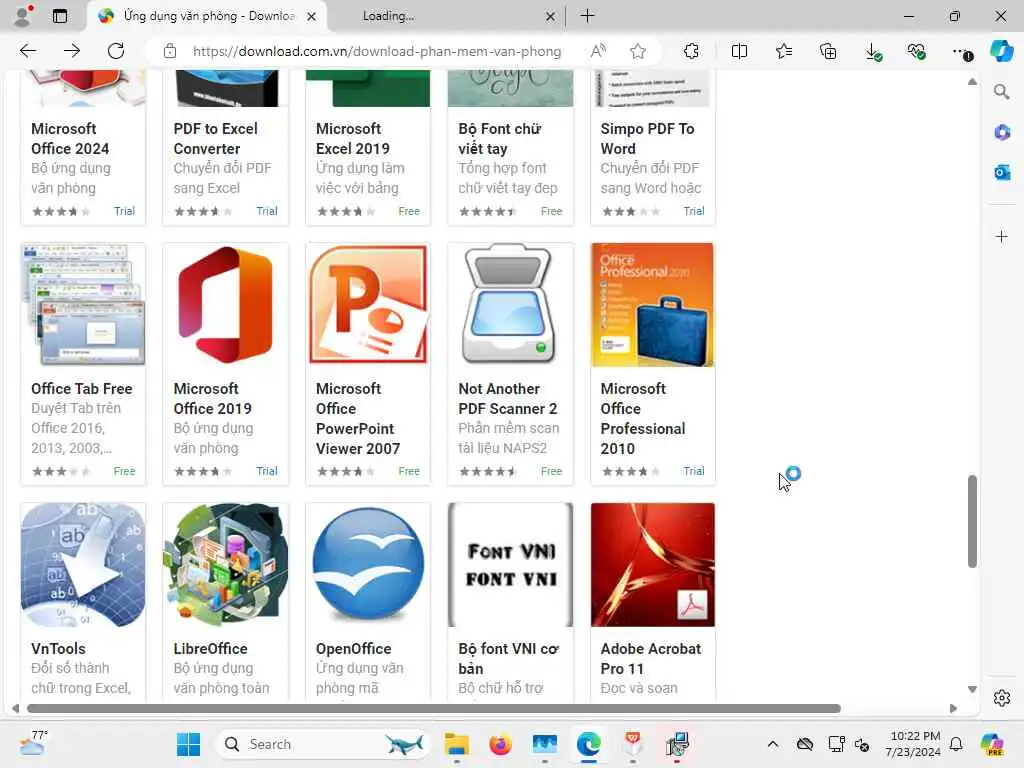Open the LibreOffice title link
This screenshot has width=1024, height=768.
(x=210, y=648)
